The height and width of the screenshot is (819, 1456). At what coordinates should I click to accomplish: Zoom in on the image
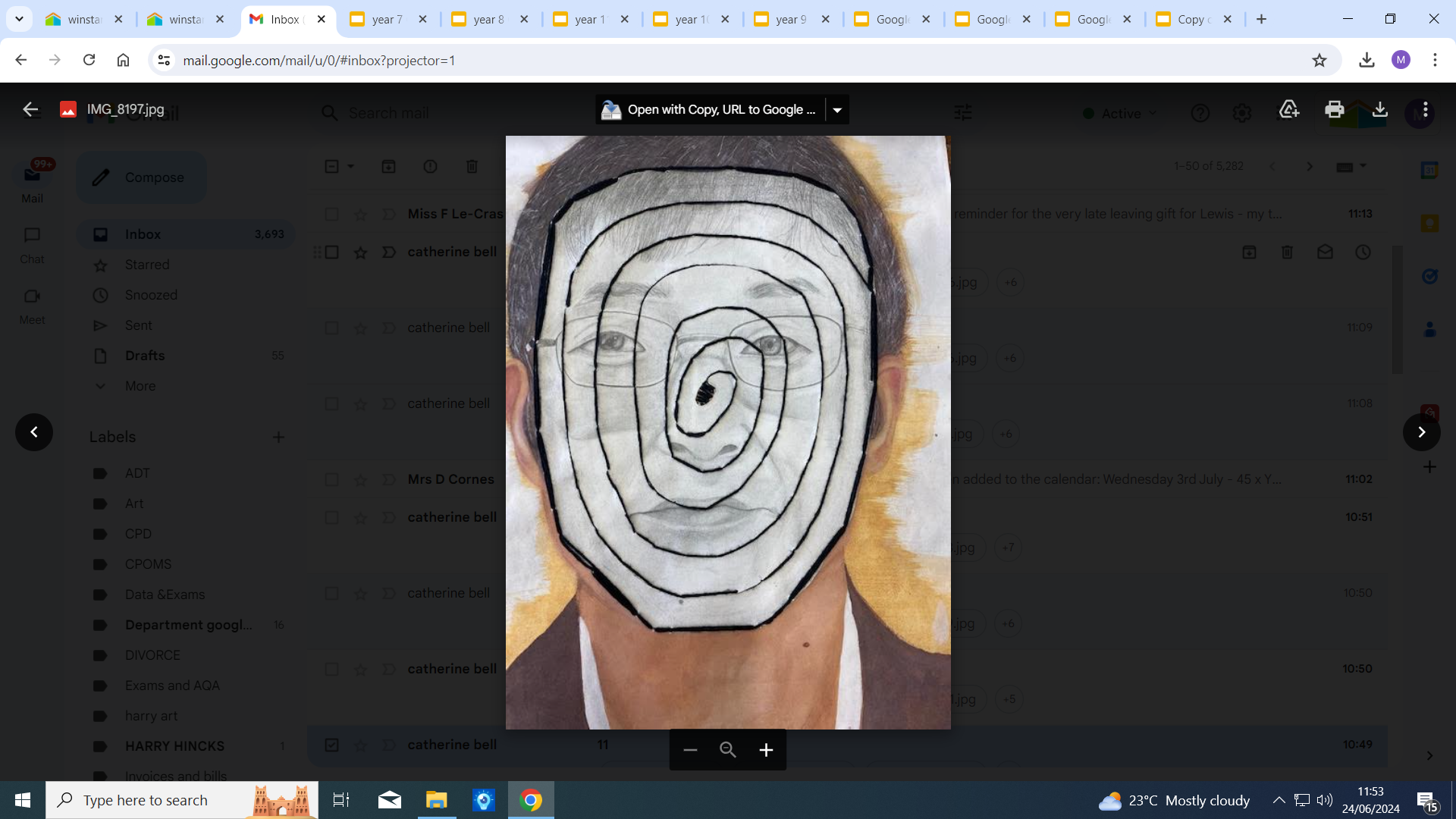click(x=766, y=750)
